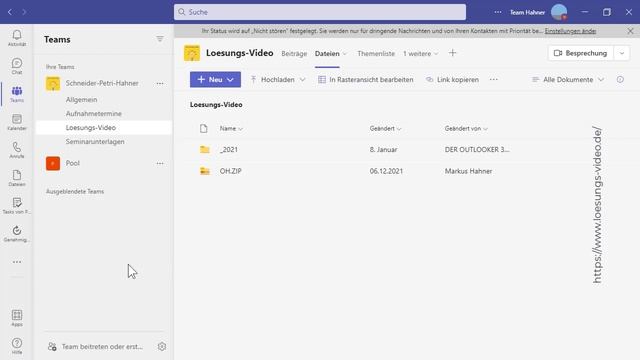Click the 06.12.2021 date cell
The width and height of the screenshot is (640, 360).
386,171
